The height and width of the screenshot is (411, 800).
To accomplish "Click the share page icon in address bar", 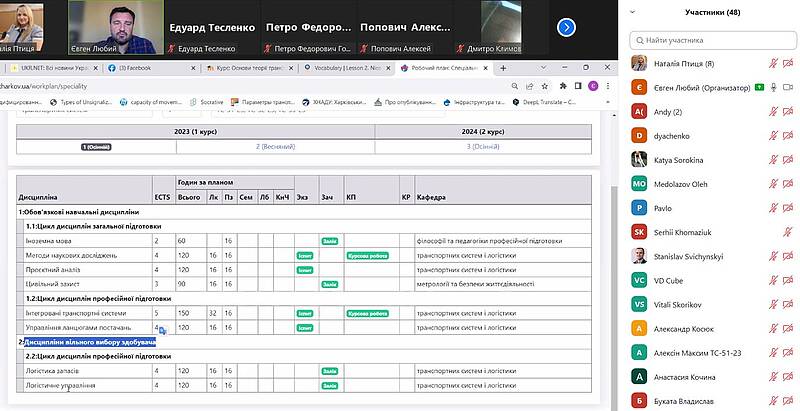I will 530,86.
